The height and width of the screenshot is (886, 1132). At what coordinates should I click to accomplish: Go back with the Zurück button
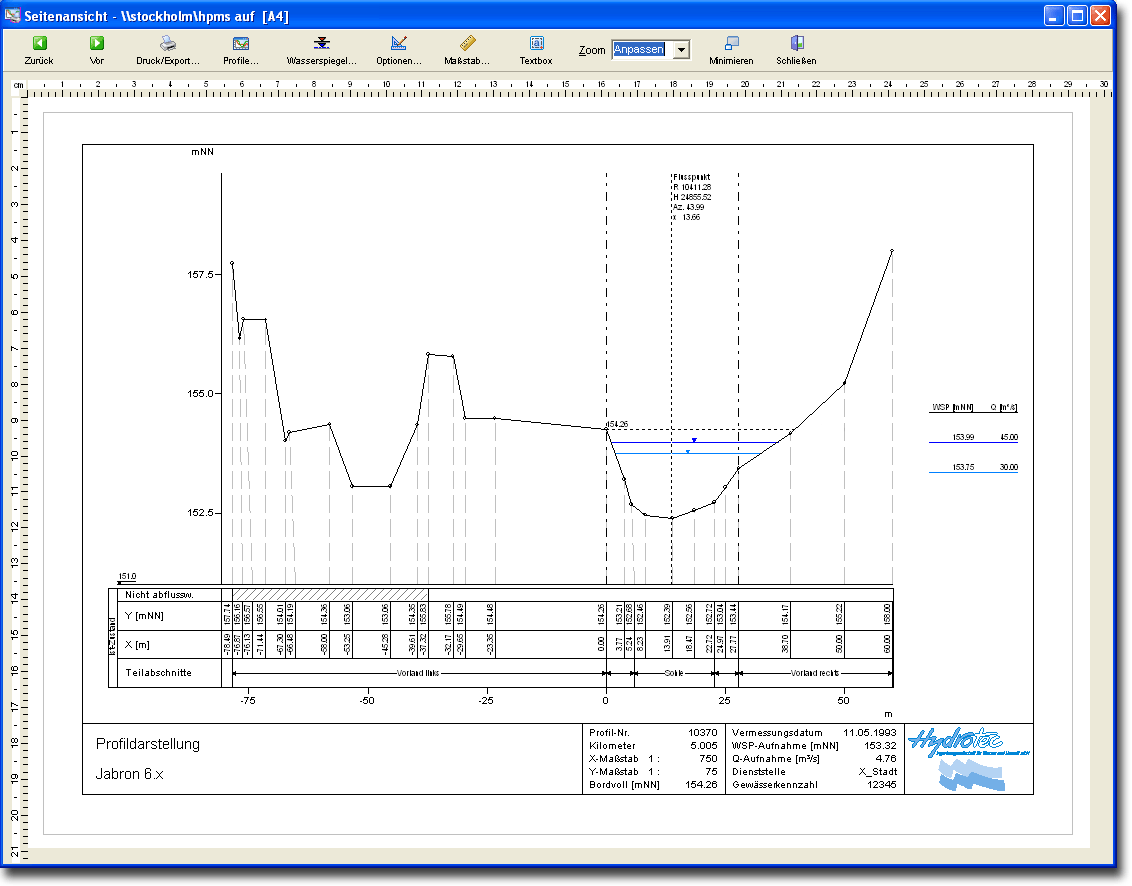click(x=39, y=51)
